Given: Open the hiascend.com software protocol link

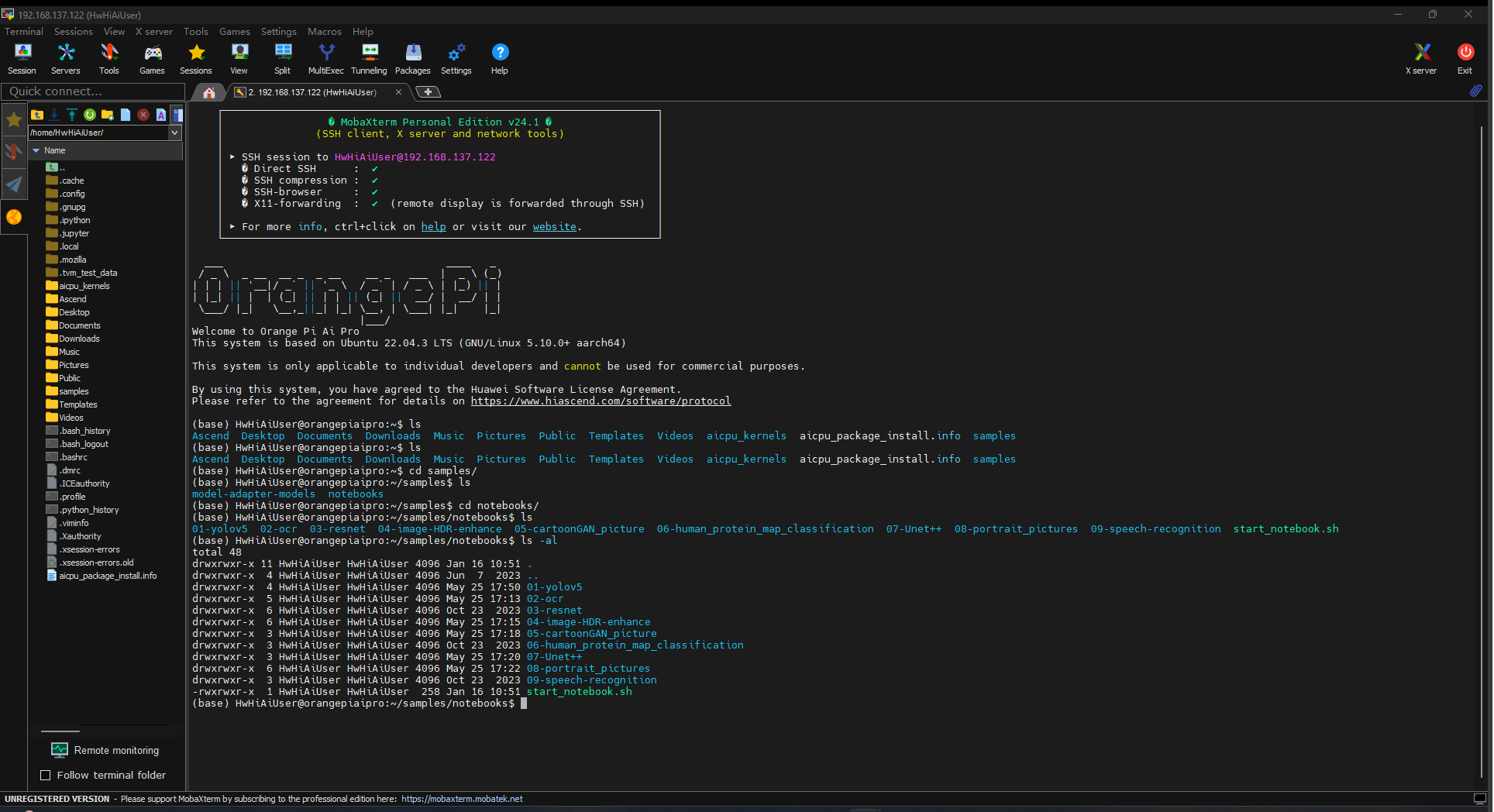Looking at the screenshot, I should [601, 401].
